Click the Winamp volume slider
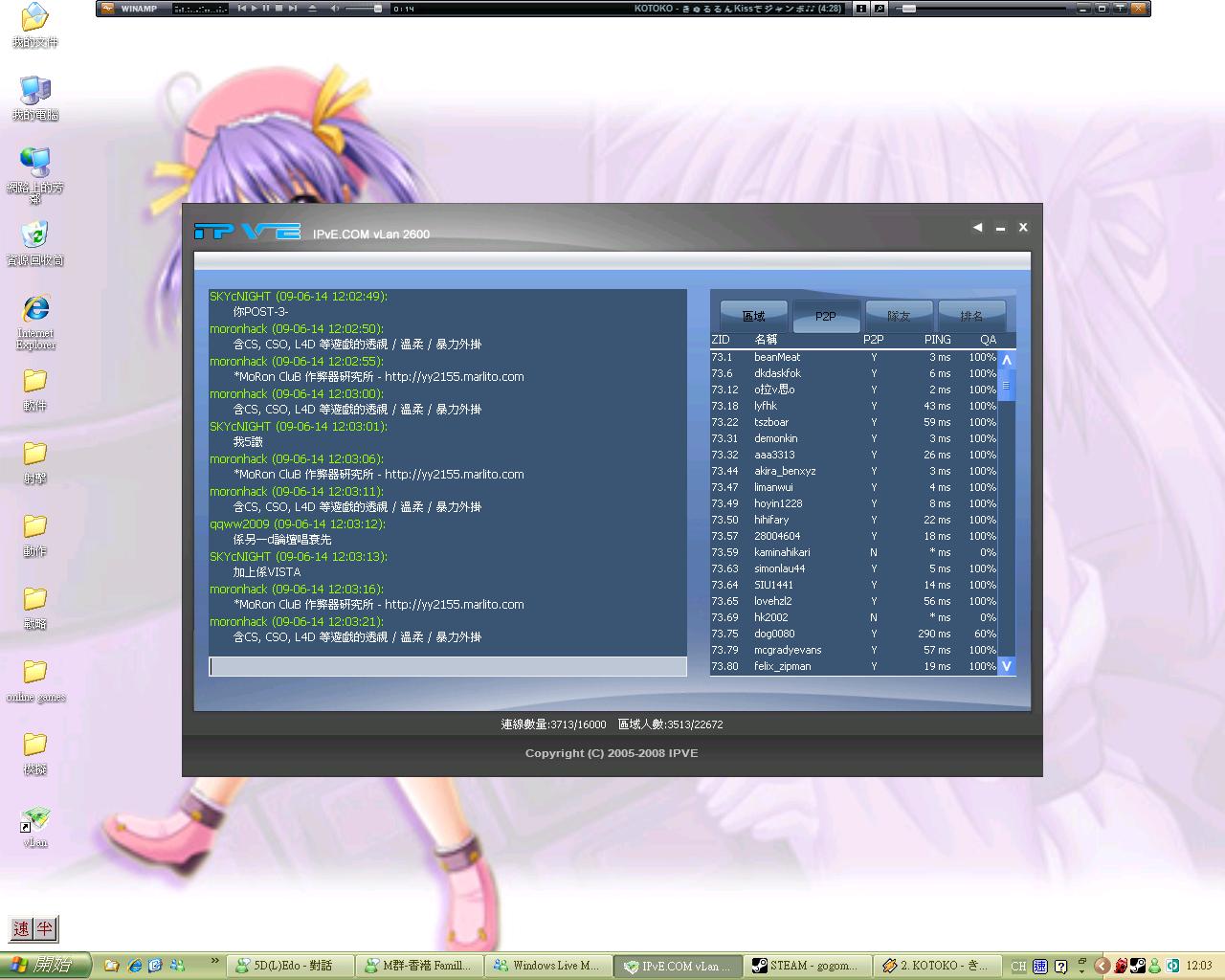 pyautogui.click(x=362, y=9)
